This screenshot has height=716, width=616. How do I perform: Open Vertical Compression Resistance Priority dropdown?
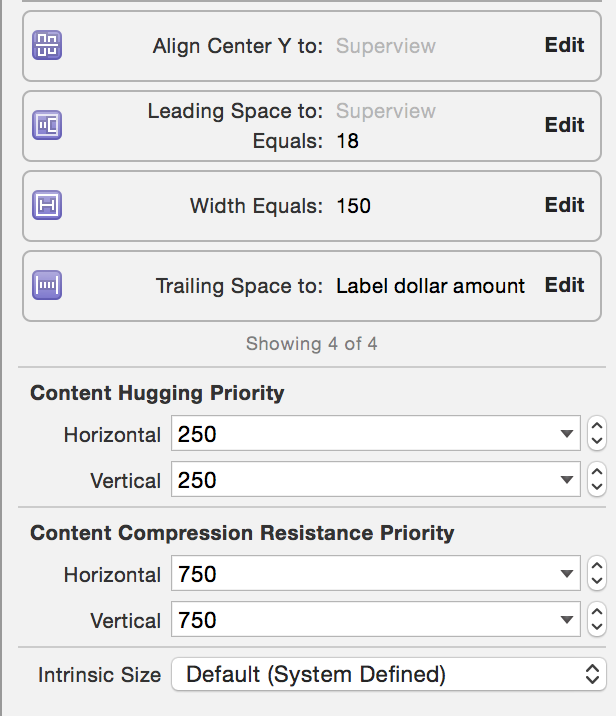[x=568, y=620]
